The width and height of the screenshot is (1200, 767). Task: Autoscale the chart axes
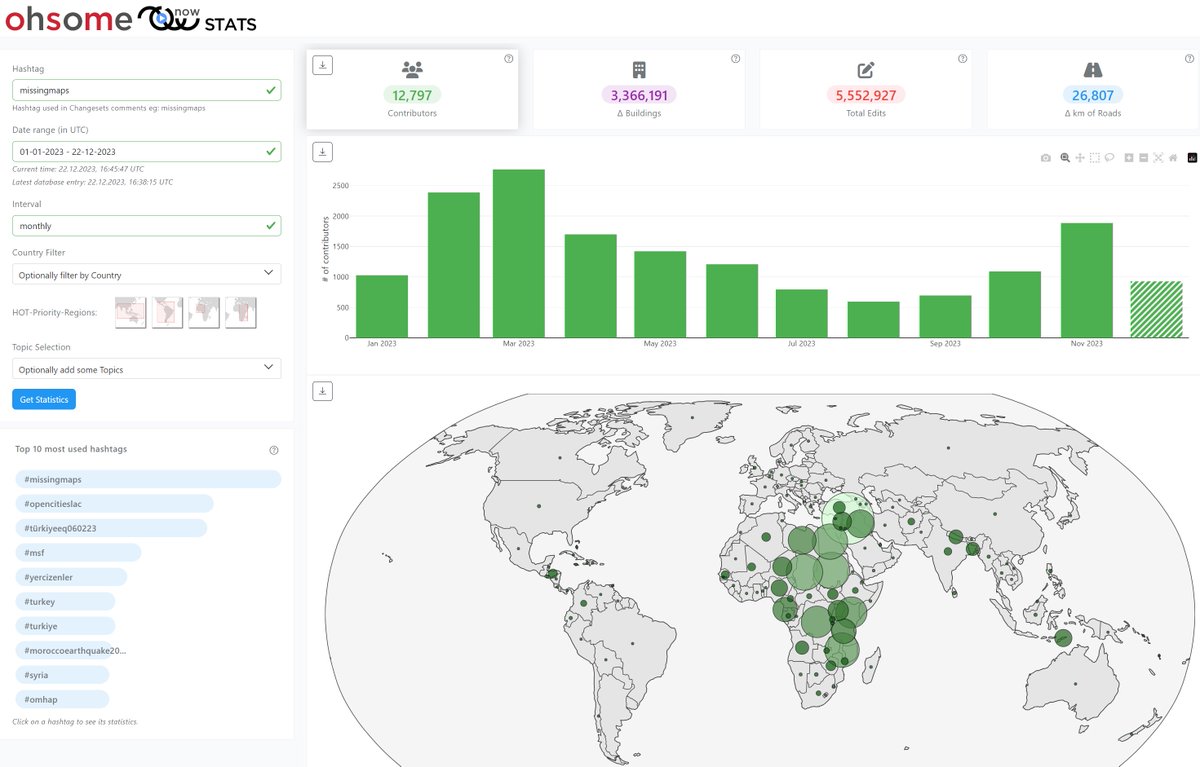[x=1158, y=158]
